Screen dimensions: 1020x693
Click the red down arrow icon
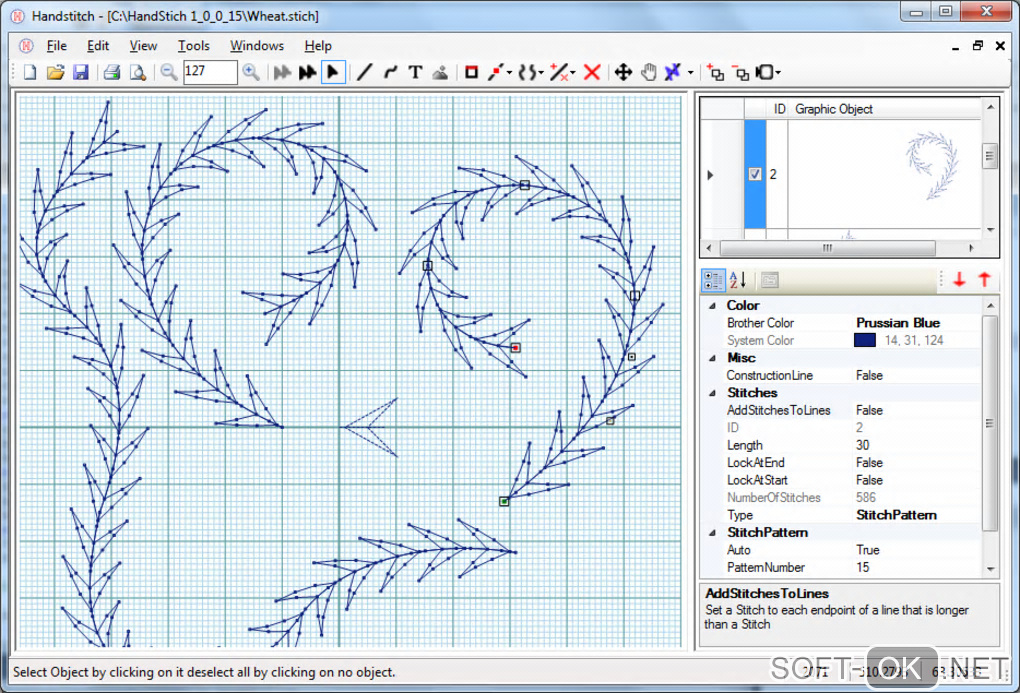959,280
